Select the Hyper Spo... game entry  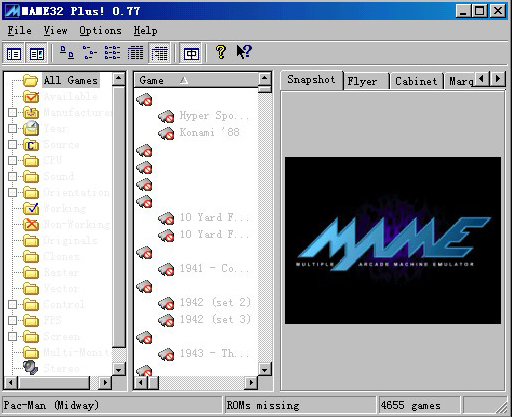[204, 116]
